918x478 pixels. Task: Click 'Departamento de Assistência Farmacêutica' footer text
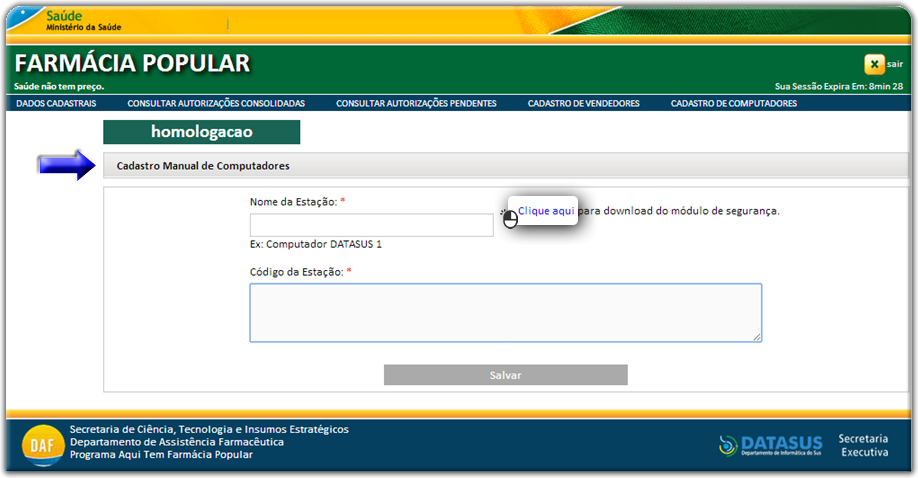point(177,442)
